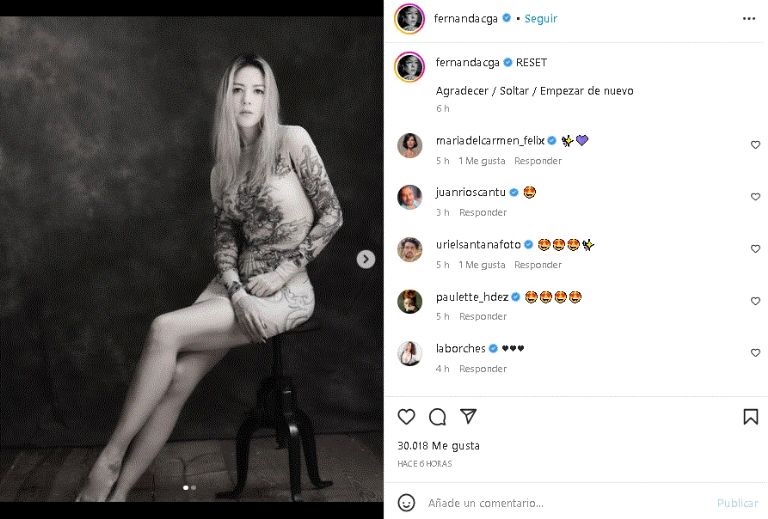Open the comment bubble icon
The width and height of the screenshot is (768, 519).
point(437,417)
